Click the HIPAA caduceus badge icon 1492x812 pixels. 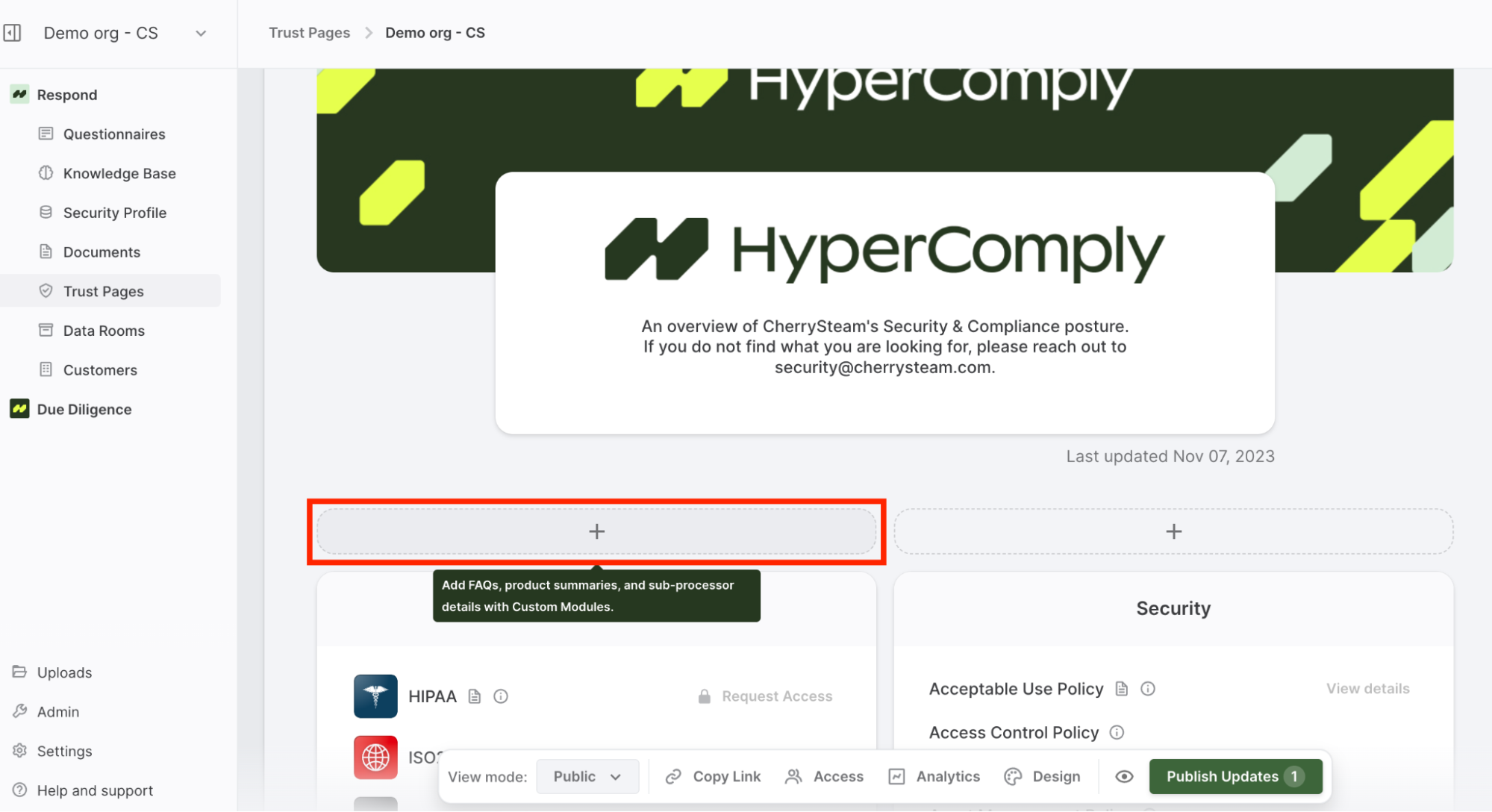[x=375, y=696]
